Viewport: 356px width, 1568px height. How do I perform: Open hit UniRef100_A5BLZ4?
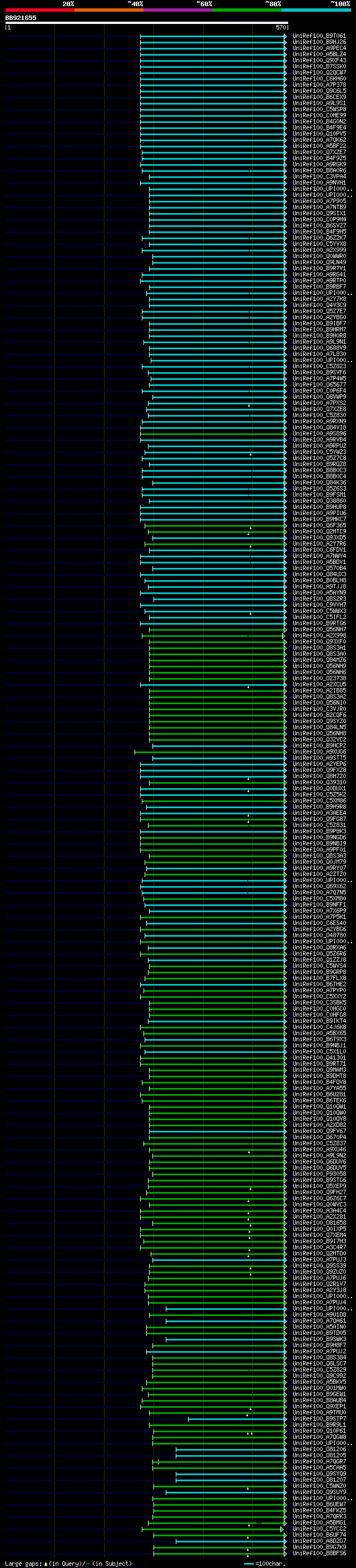click(319, 54)
